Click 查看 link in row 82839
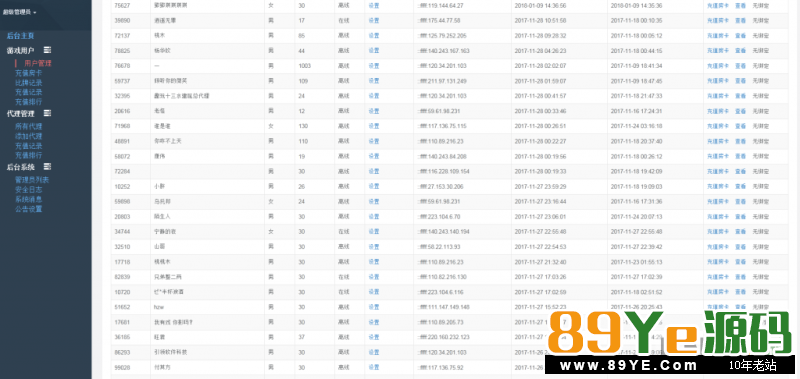Screen dimensions: 800x379 point(740,277)
